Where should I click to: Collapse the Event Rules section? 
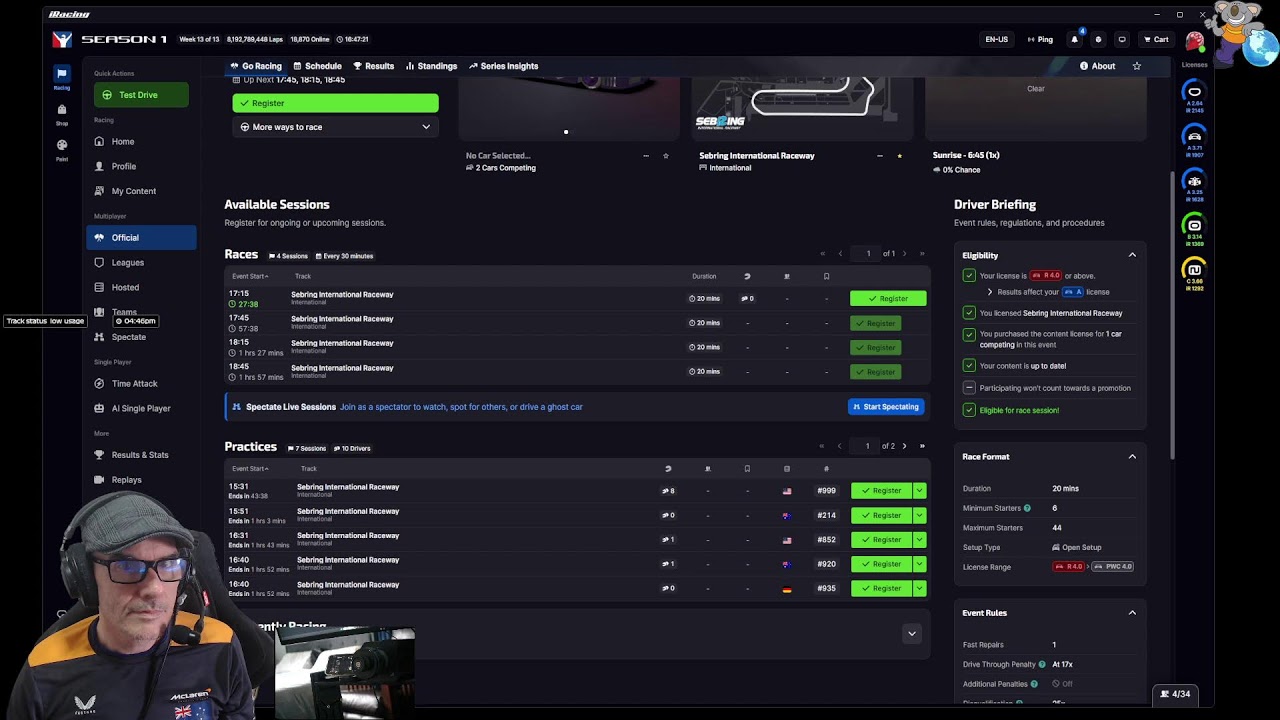click(x=1132, y=613)
